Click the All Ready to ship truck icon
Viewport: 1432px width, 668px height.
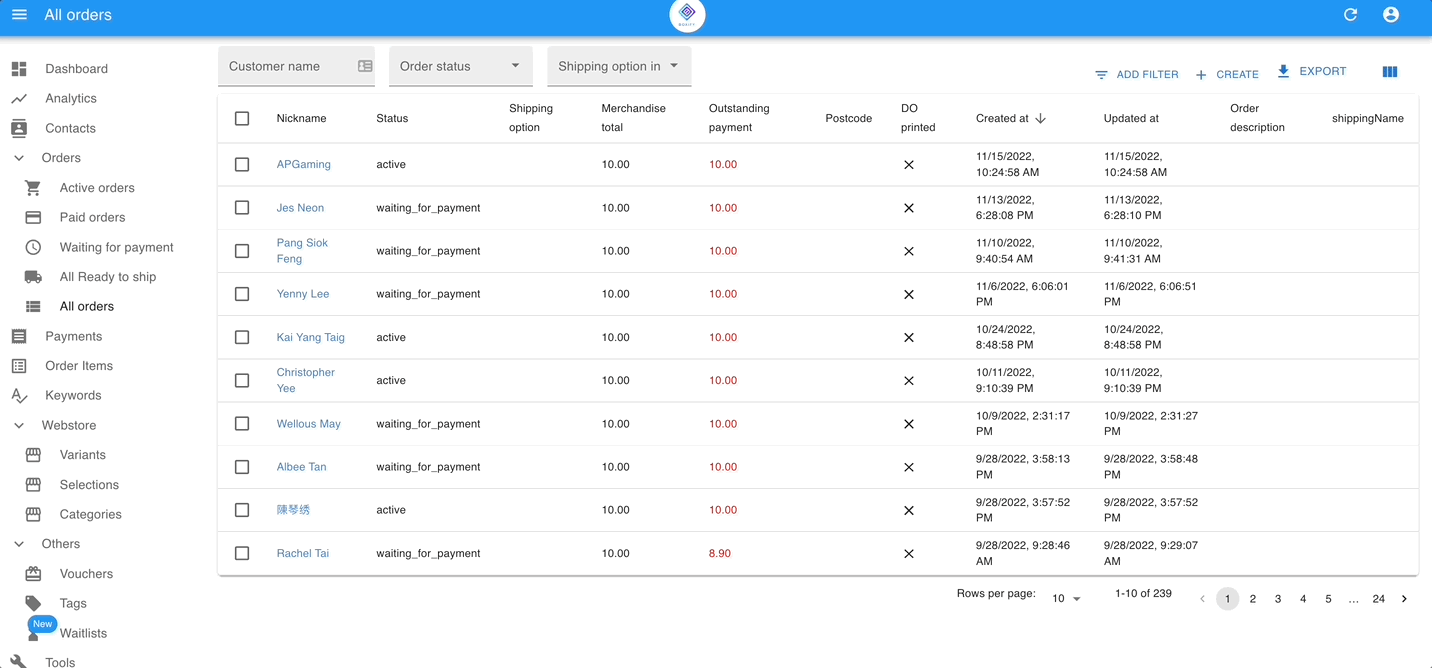[33, 277]
